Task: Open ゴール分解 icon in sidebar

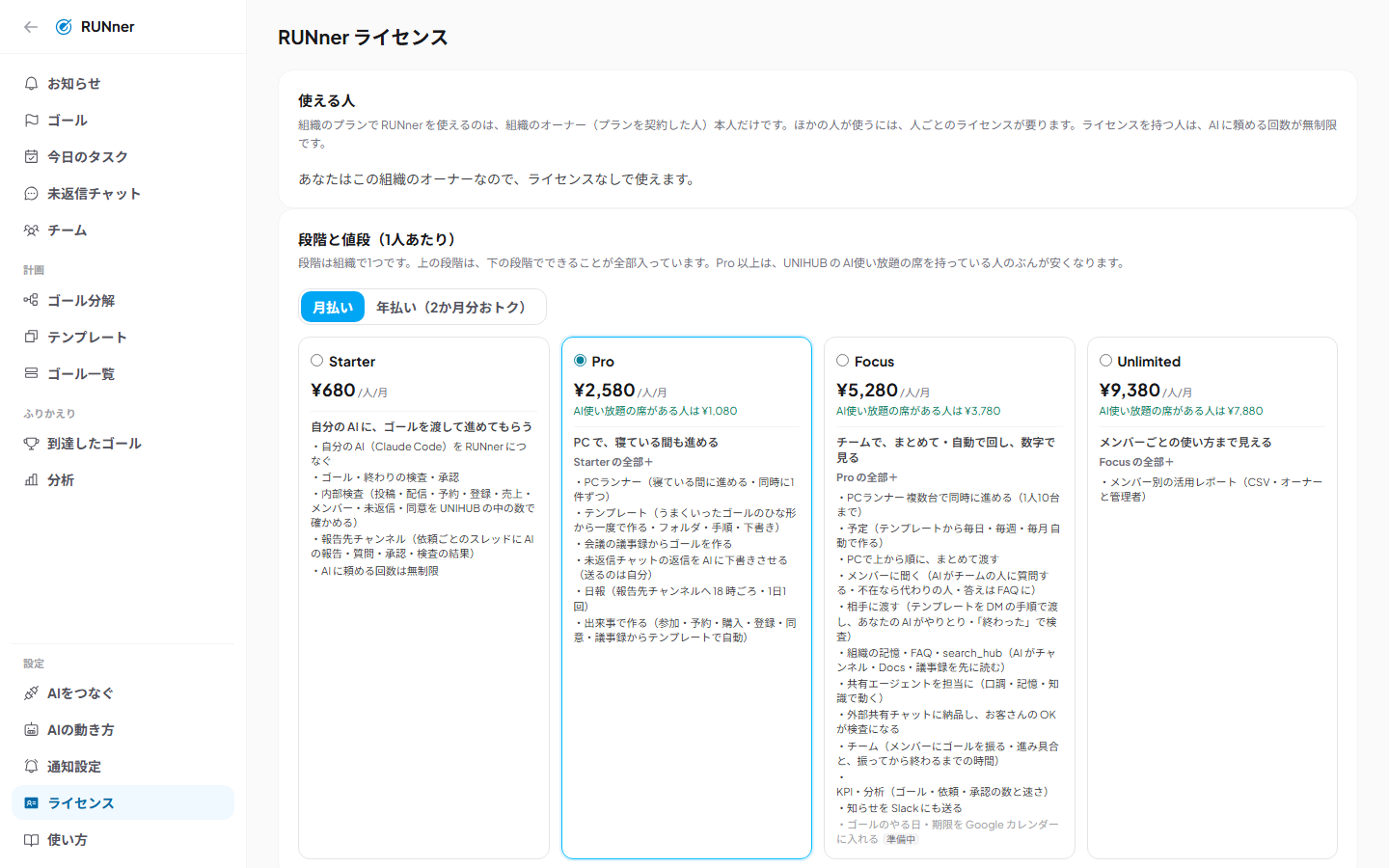Action: (x=31, y=301)
